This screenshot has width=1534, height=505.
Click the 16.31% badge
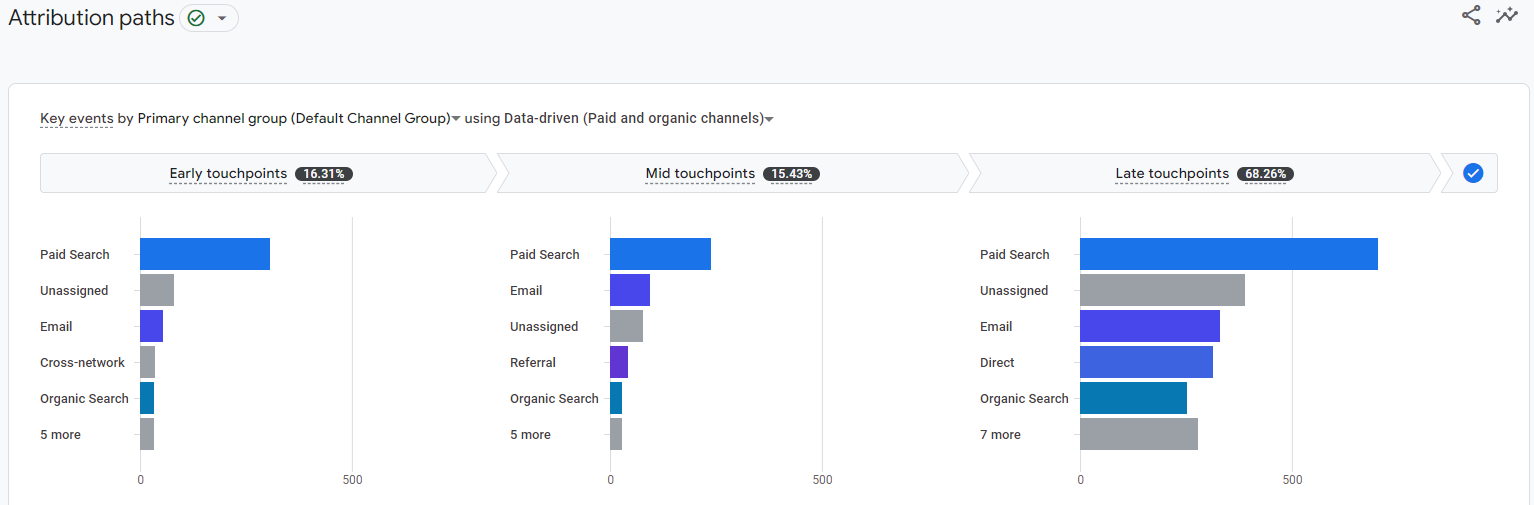pos(324,174)
